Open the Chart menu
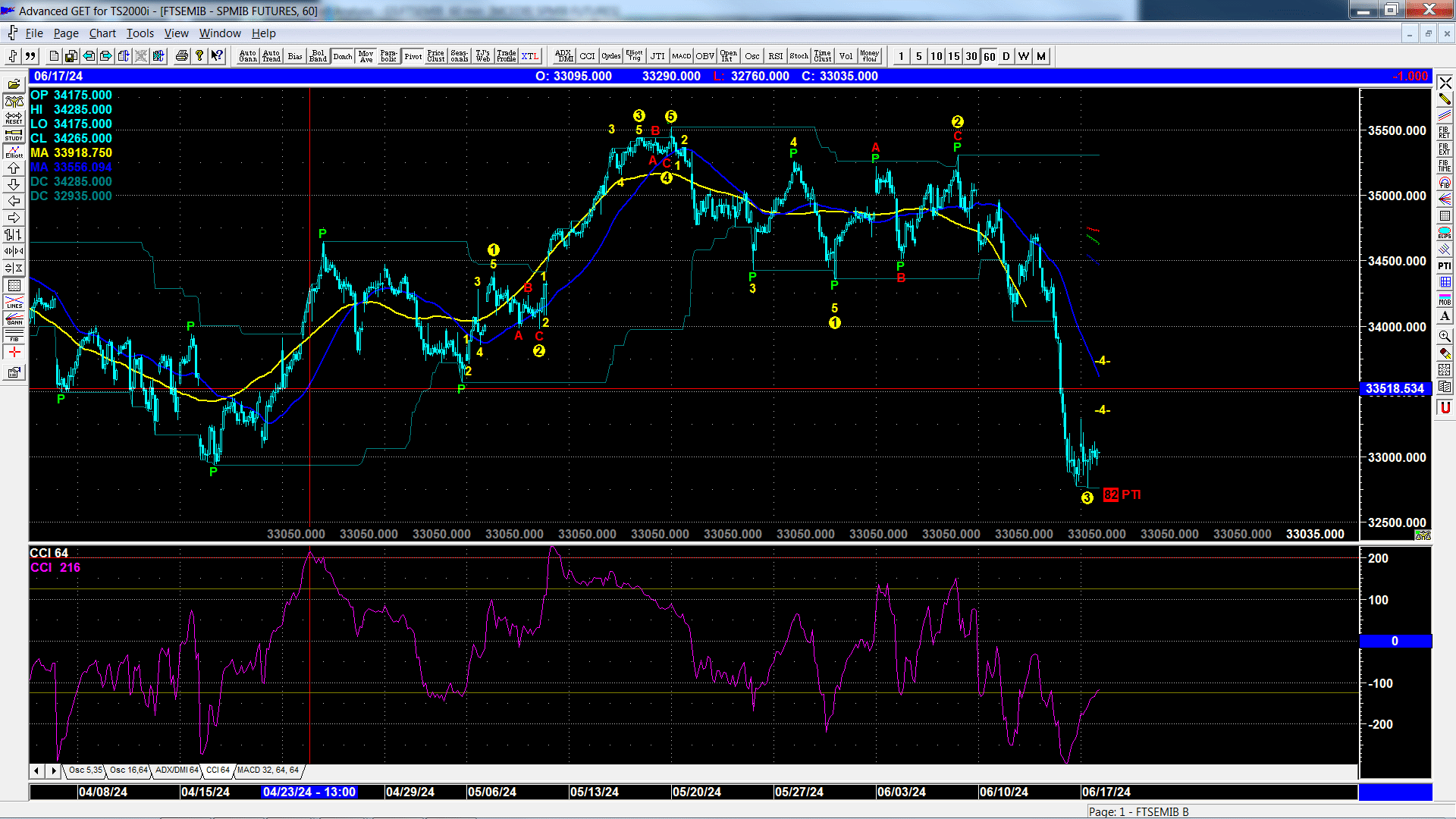 (x=102, y=33)
